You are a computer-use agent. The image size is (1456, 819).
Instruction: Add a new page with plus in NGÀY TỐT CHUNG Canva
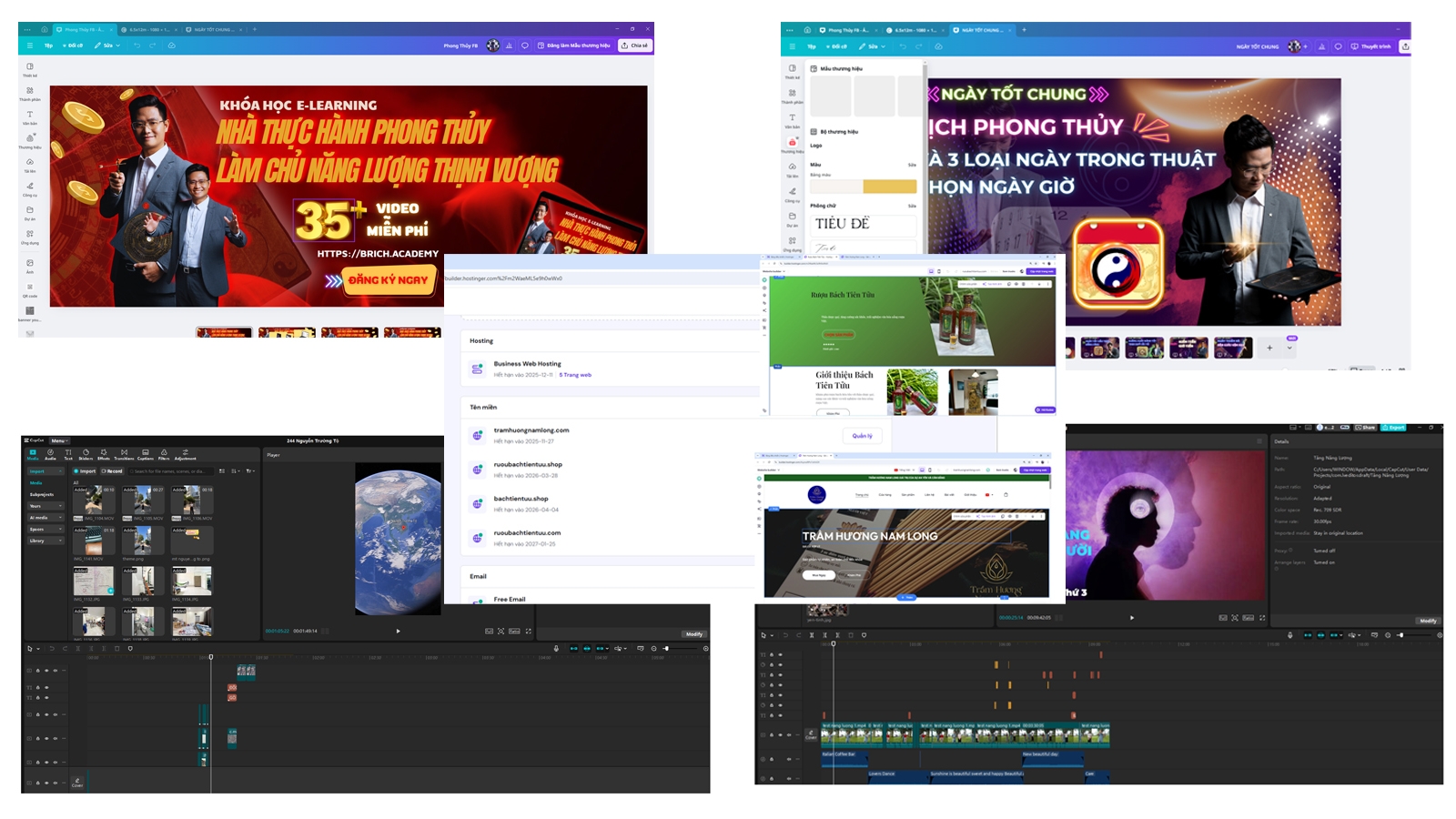(x=1269, y=348)
